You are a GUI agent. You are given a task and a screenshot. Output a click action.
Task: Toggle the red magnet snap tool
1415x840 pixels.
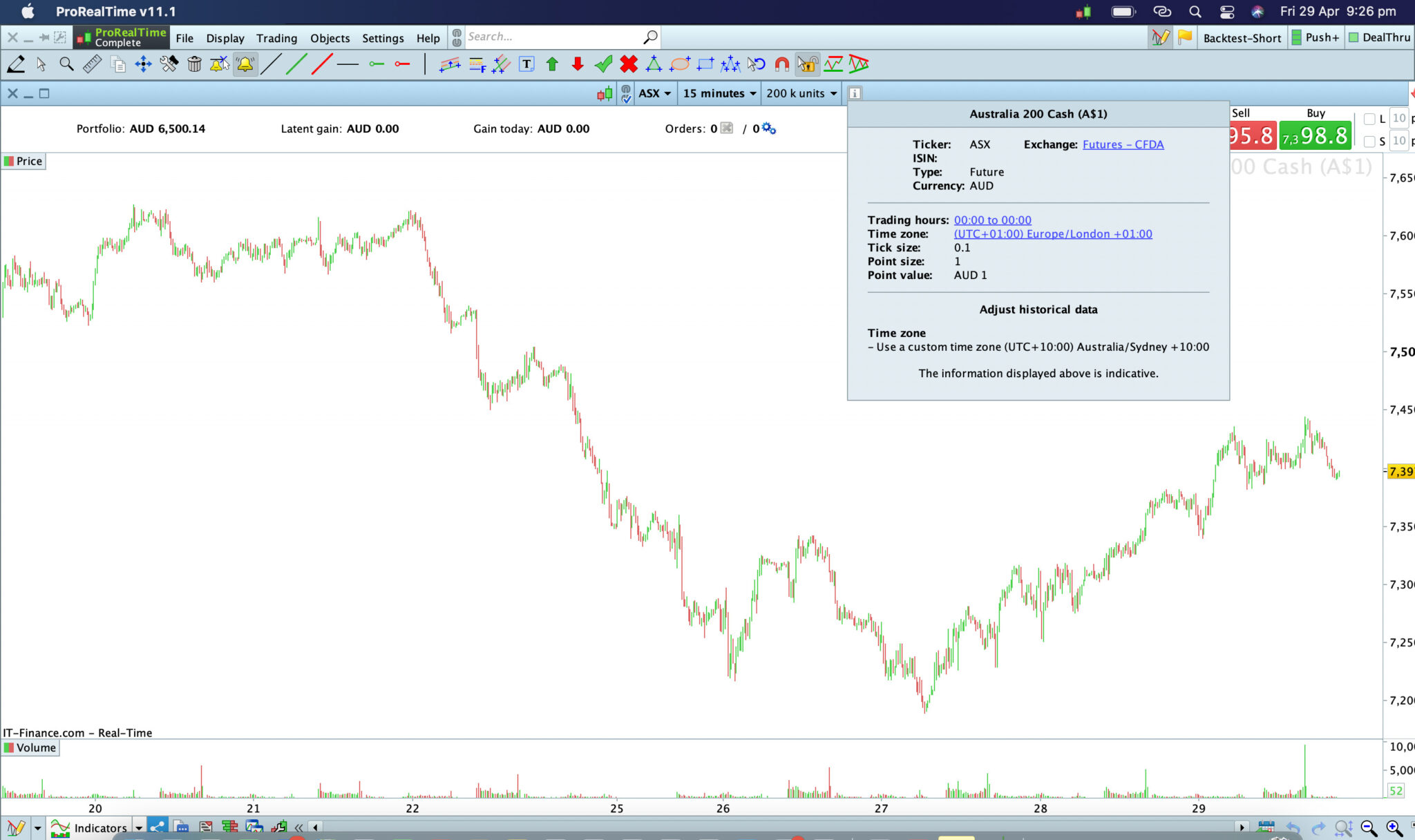click(x=781, y=64)
